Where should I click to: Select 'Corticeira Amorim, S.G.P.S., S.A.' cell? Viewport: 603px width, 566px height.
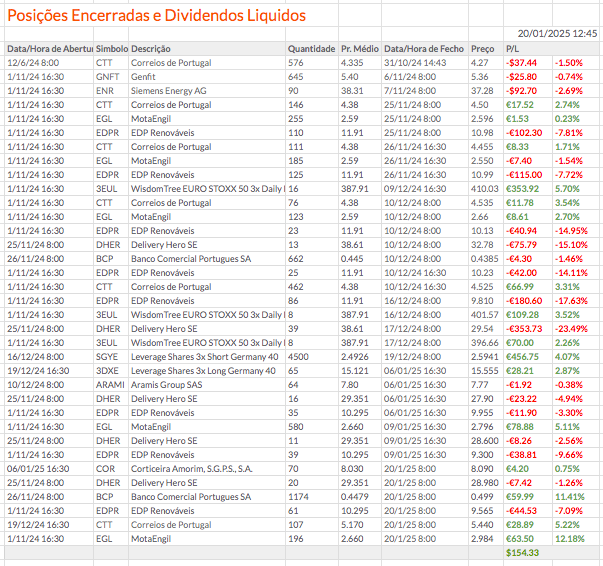click(x=192, y=469)
